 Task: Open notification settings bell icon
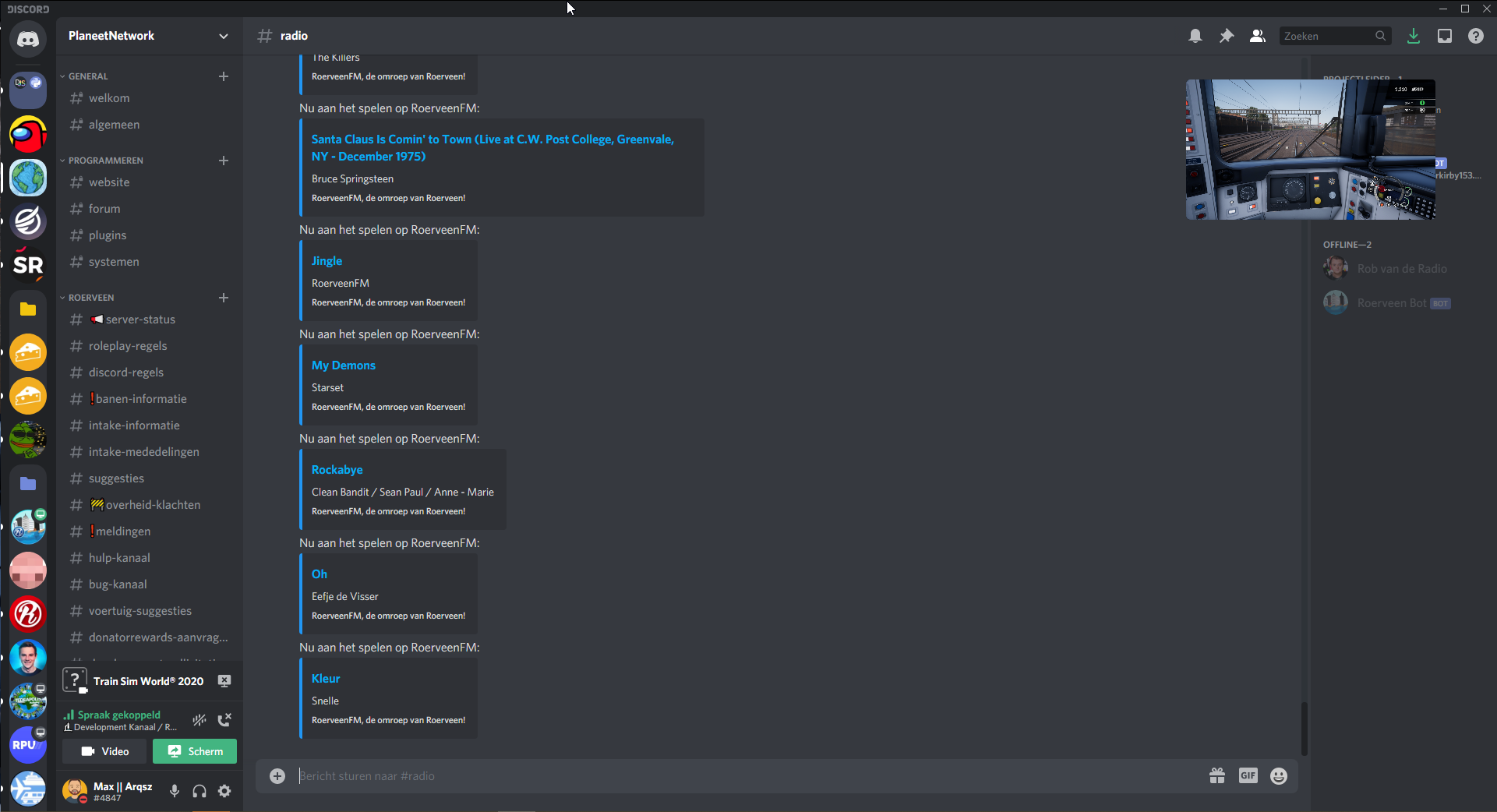1195,36
